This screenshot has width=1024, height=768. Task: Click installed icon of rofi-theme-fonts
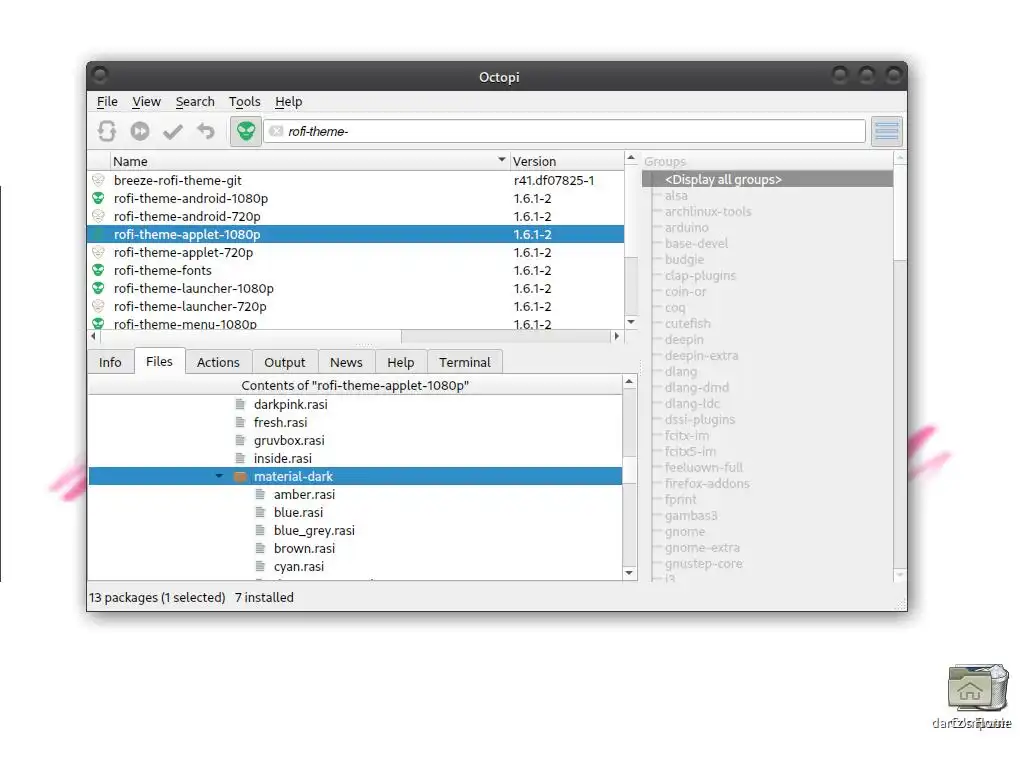pyautogui.click(x=98, y=270)
